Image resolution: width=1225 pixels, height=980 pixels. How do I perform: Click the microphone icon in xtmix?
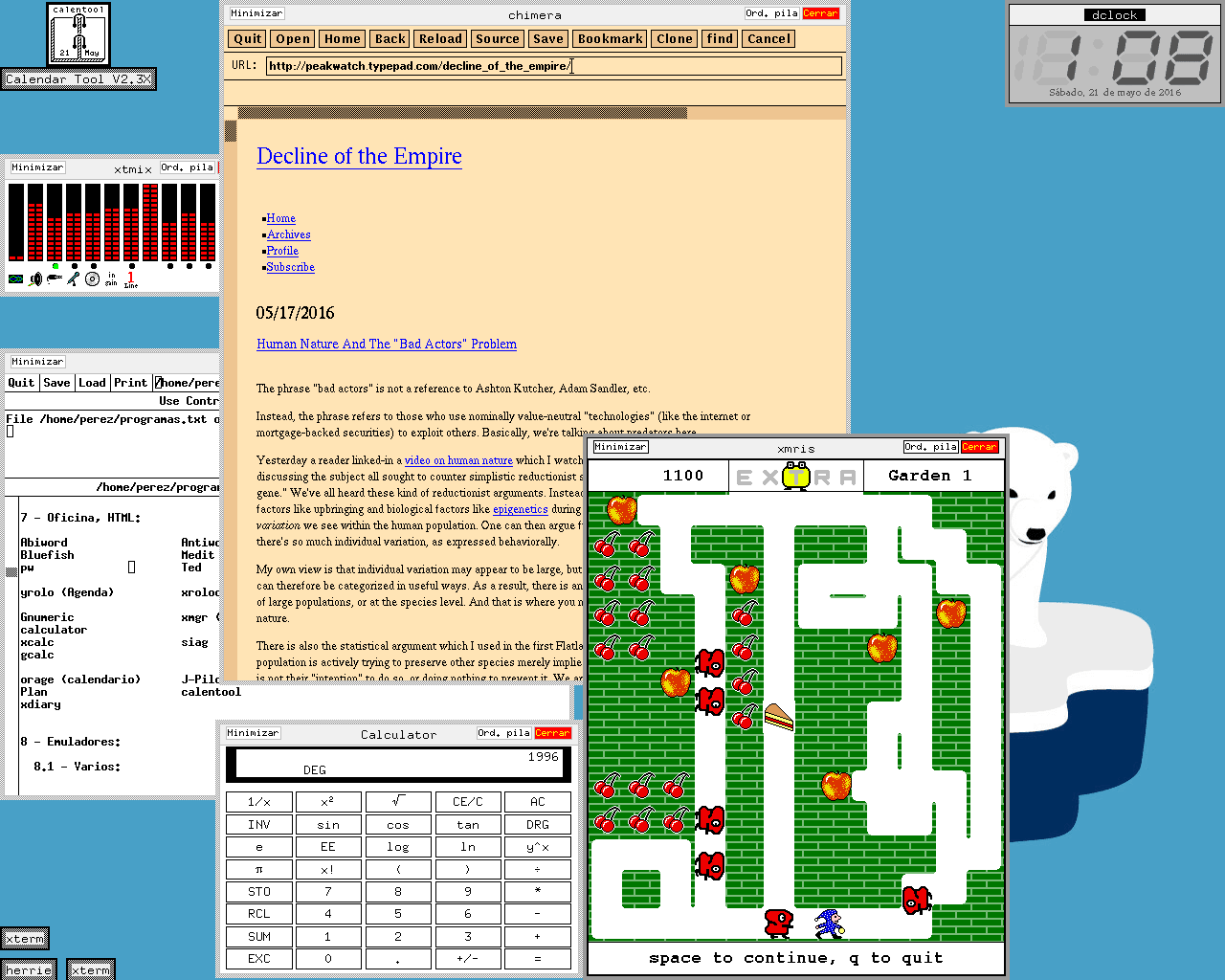click(x=73, y=279)
